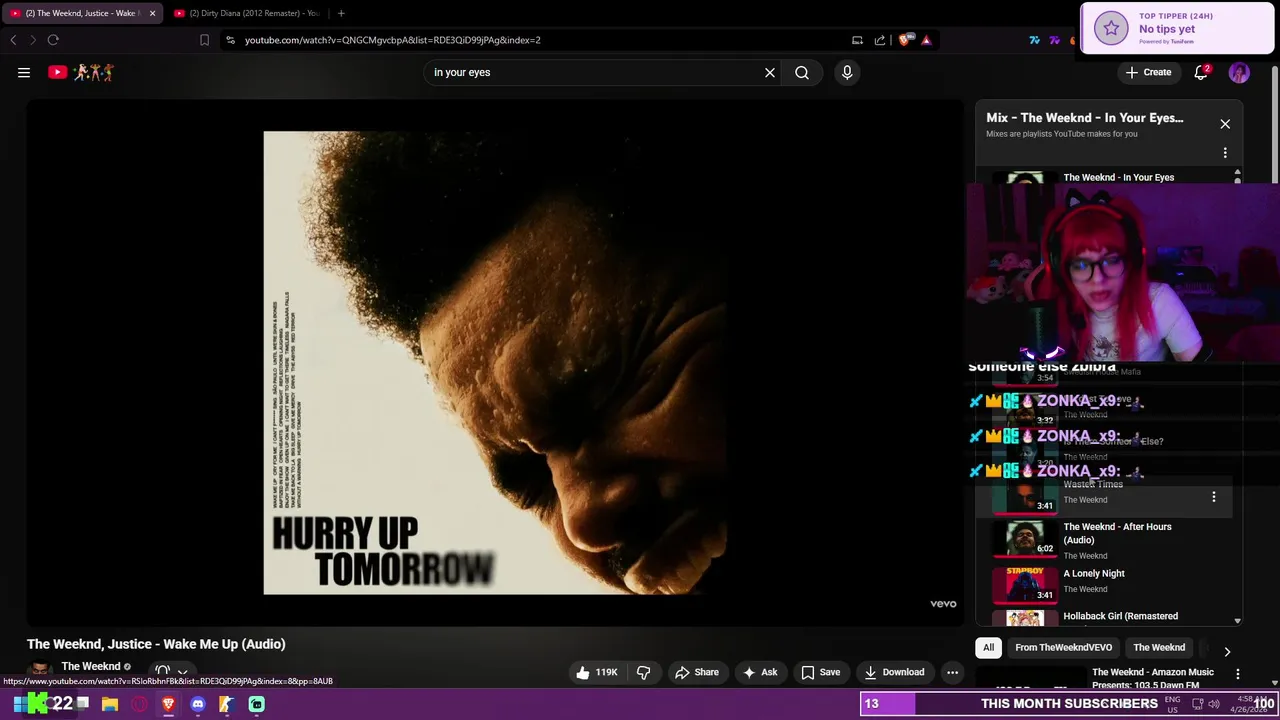Open Mix playlist options menu

click(1225, 153)
